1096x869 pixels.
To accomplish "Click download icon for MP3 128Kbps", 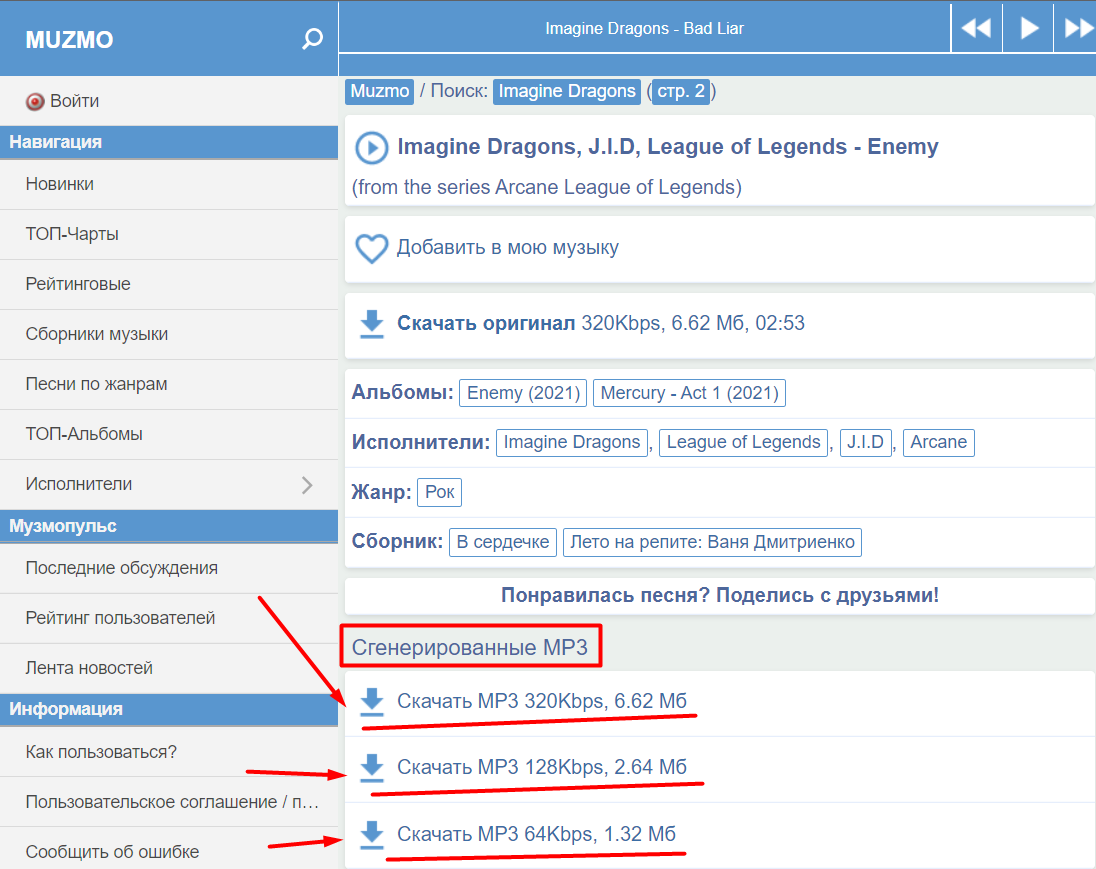I will (x=372, y=768).
